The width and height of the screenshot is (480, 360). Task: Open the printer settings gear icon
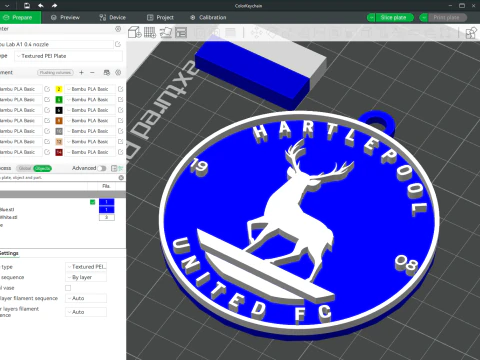[118, 29]
